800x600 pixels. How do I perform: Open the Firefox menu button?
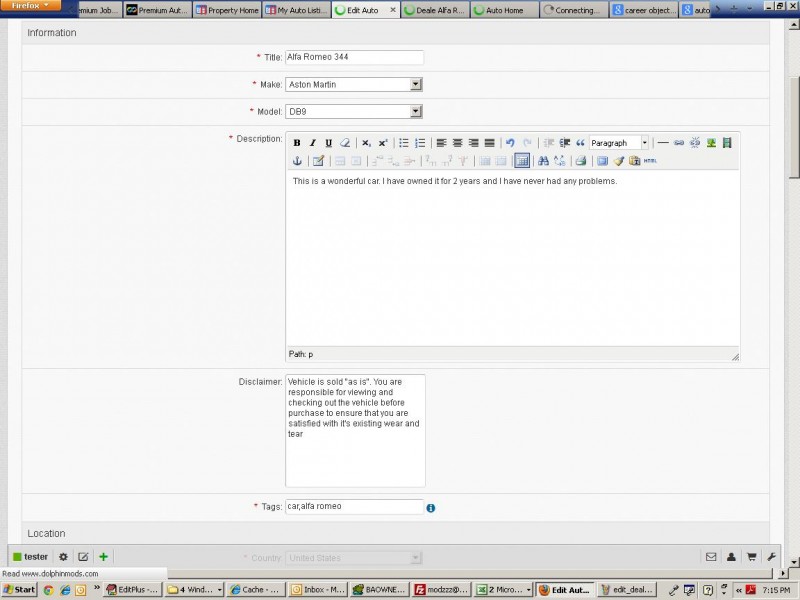[31, 6]
